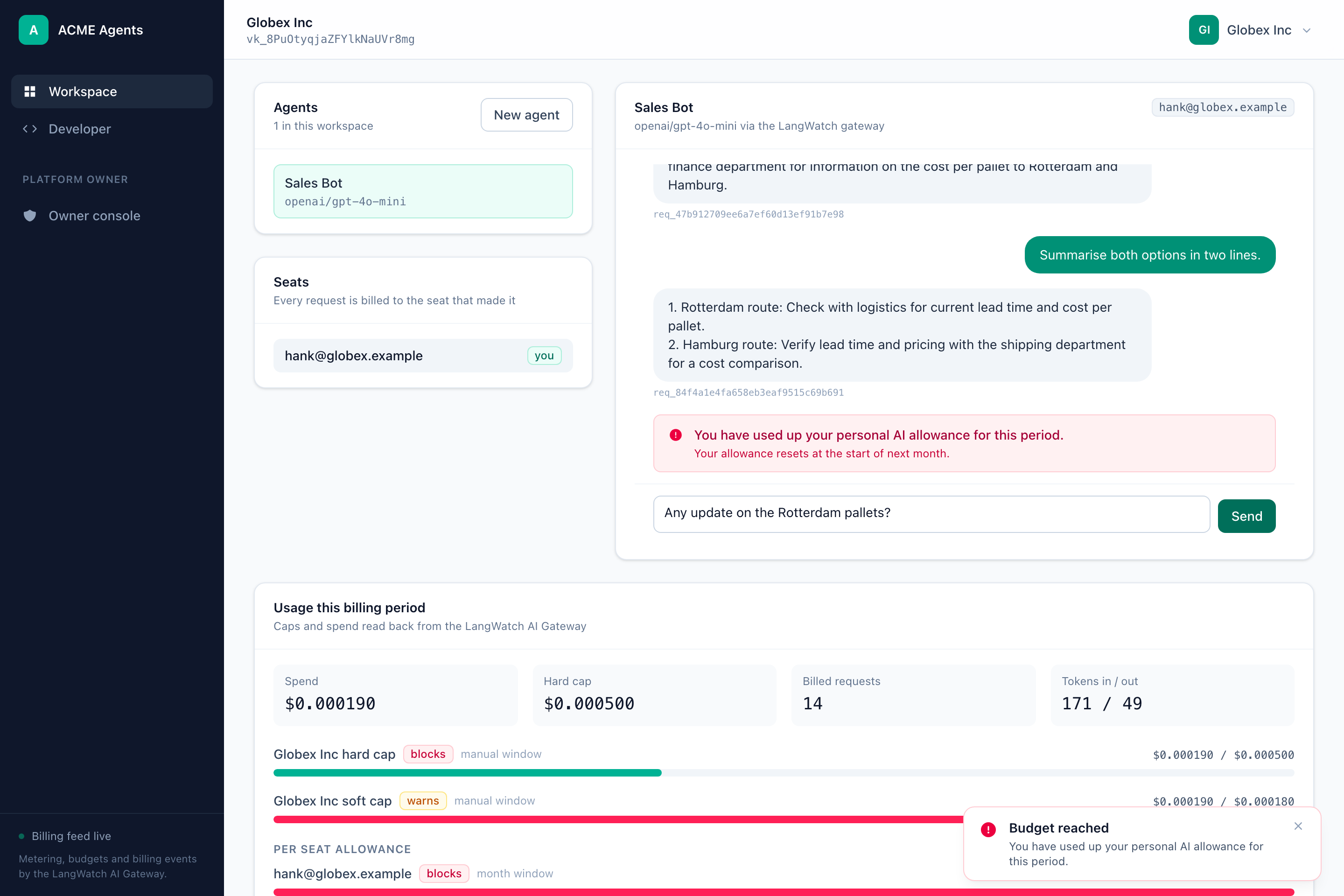Click the Developer code brackets icon
The width and height of the screenshot is (1344, 896).
click(x=30, y=129)
